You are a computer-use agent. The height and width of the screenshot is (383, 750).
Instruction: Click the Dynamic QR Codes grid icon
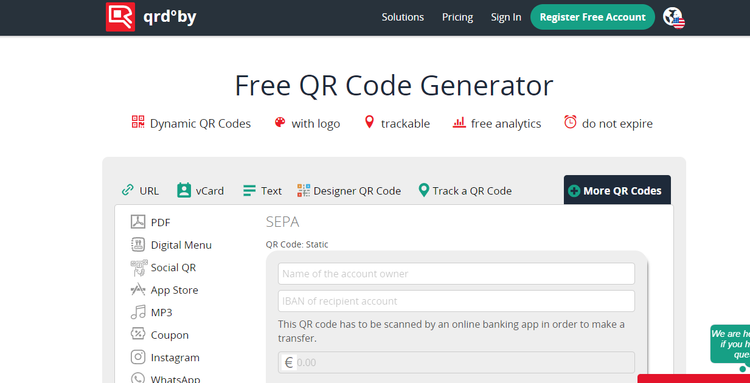pos(138,122)
